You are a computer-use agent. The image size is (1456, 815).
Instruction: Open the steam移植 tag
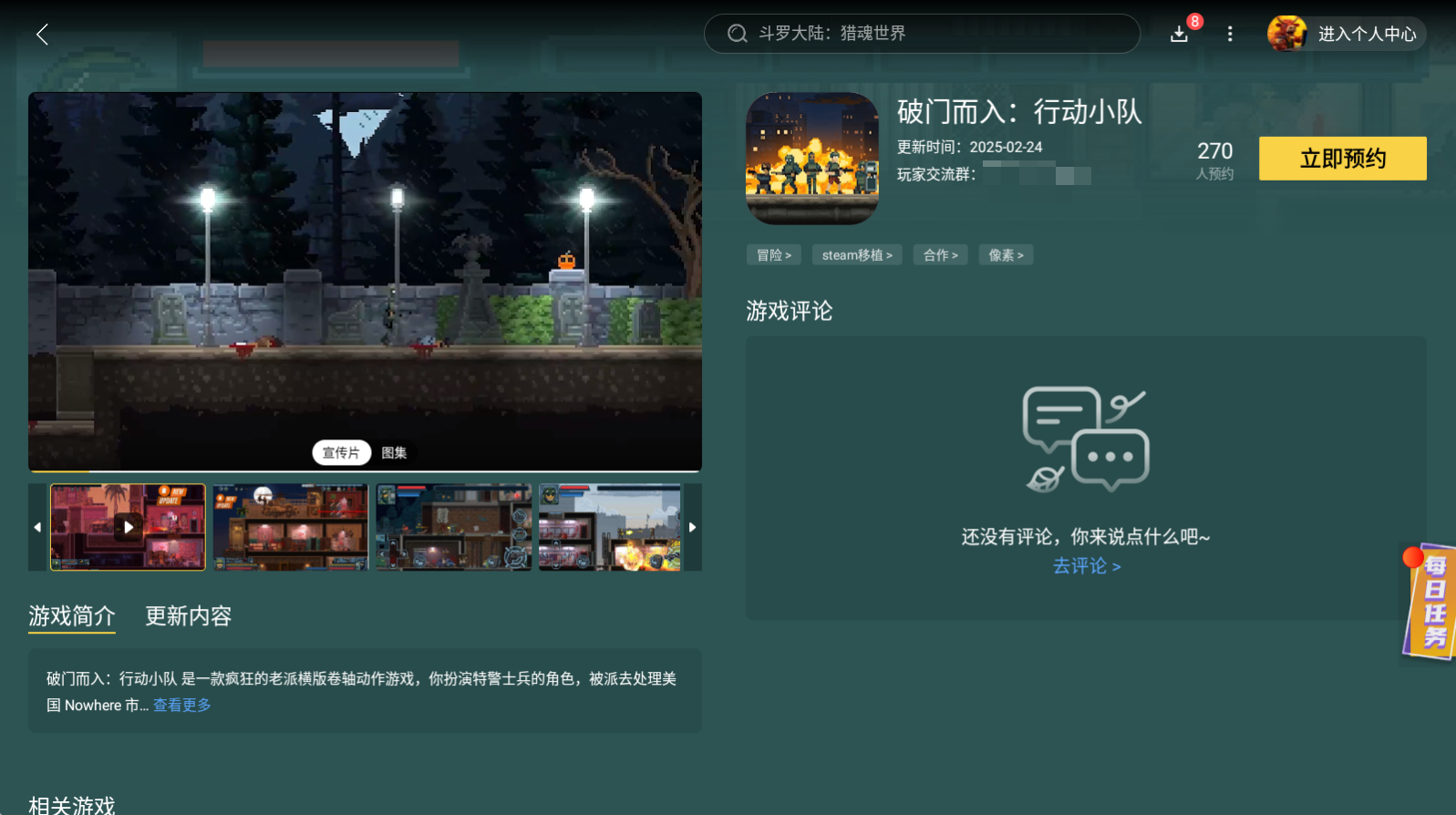[857, 255]
